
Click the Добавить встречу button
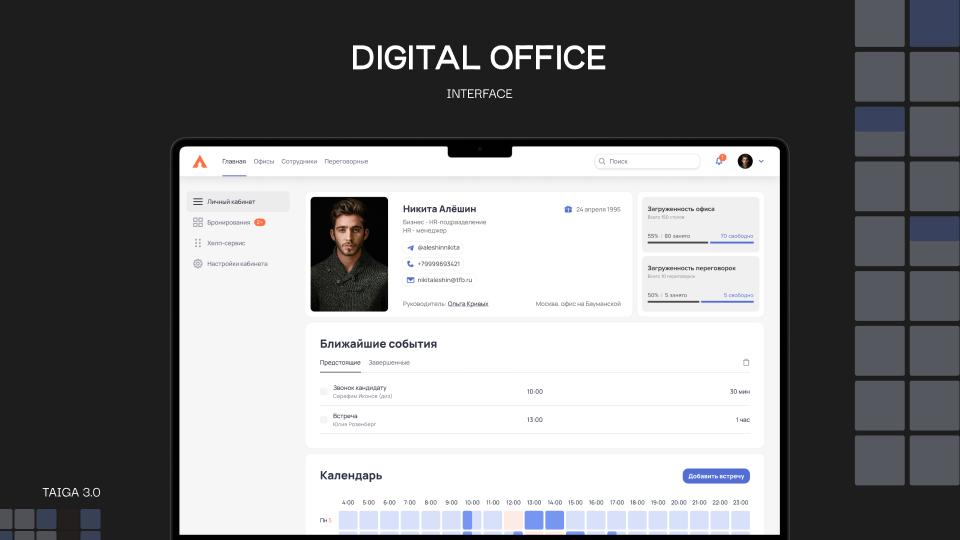click(x=716, y=476)
